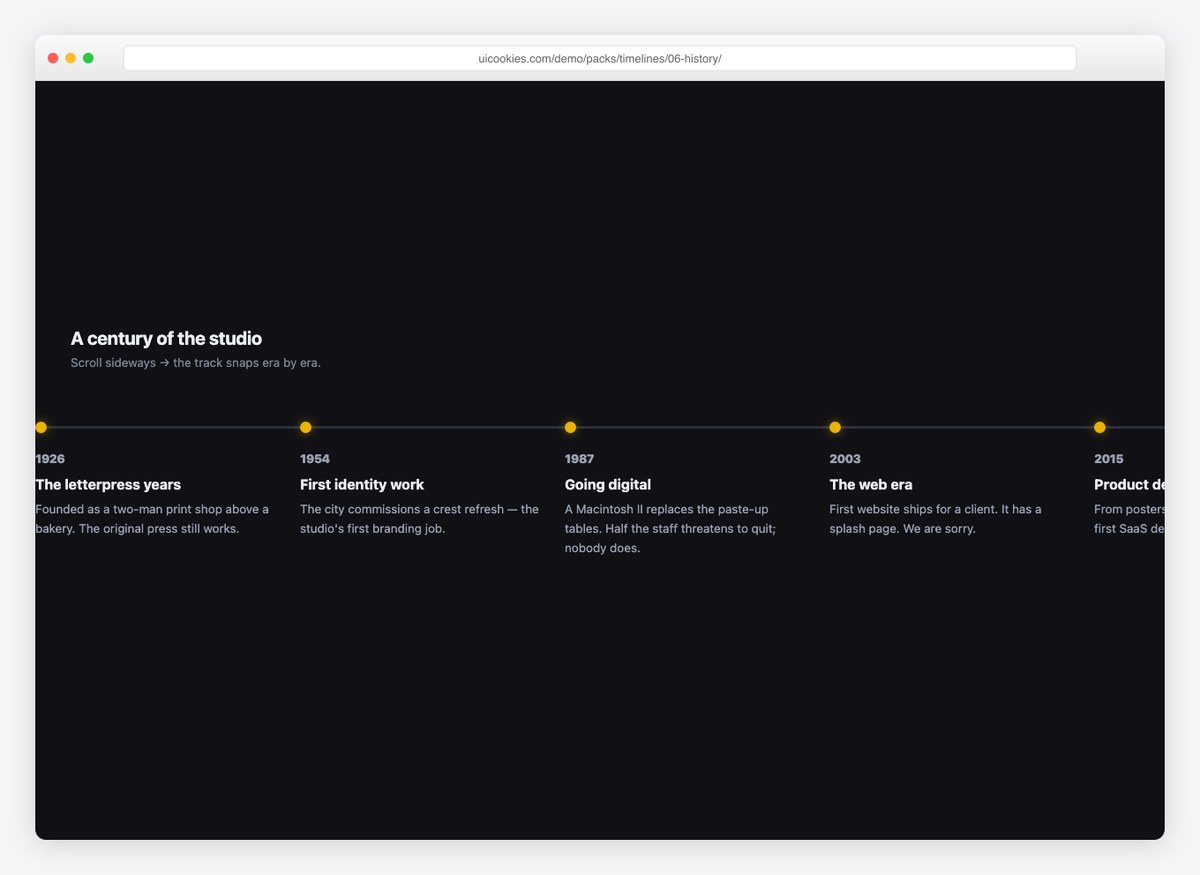Click the "First website ships" description
This screenshot has width=1200, height=875.
point(936,519)
